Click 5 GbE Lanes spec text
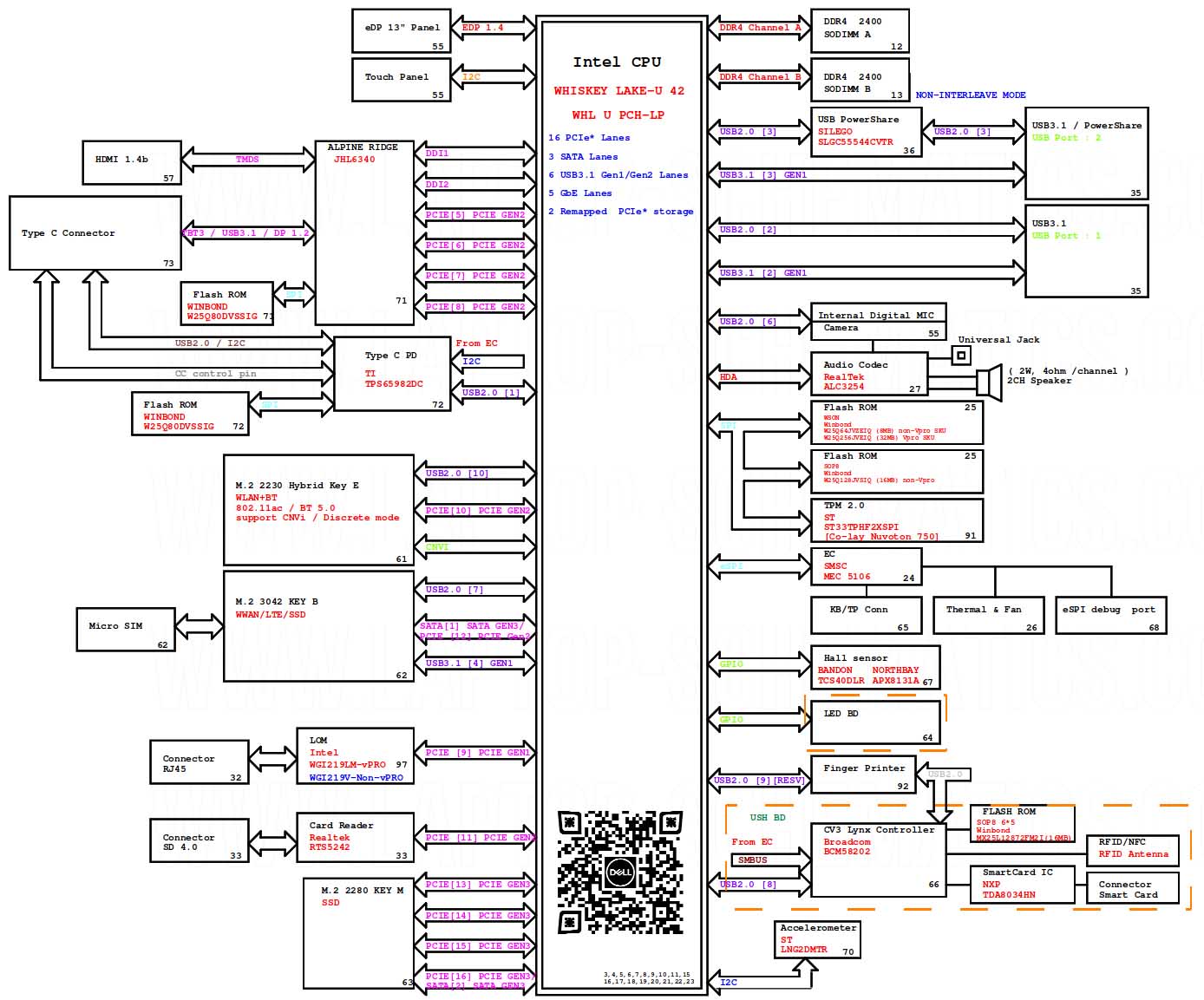 579,193
